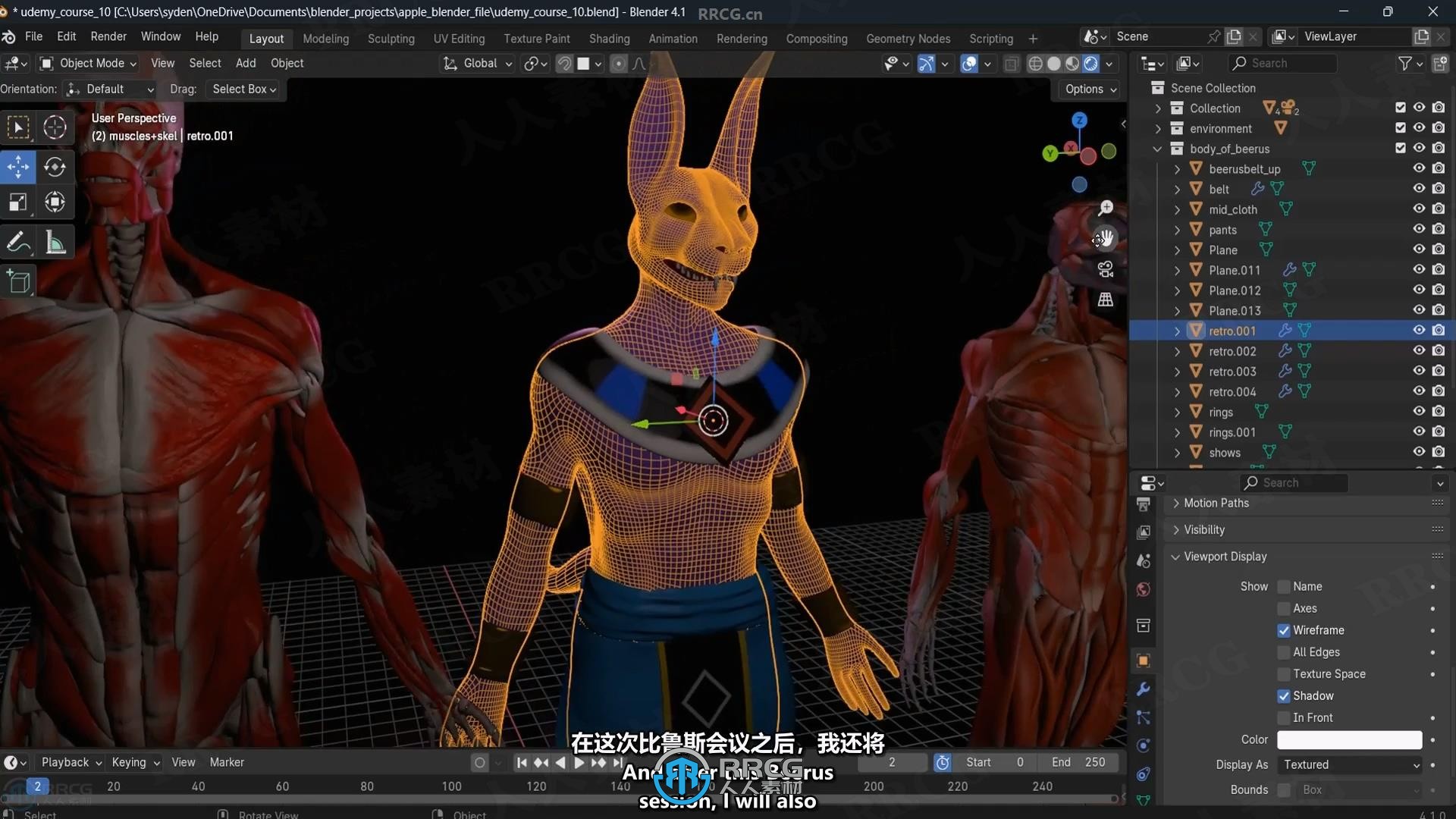Screen dimensions: 1456x819
Task: Play the animation forward
Action: (x=579, y=763)
